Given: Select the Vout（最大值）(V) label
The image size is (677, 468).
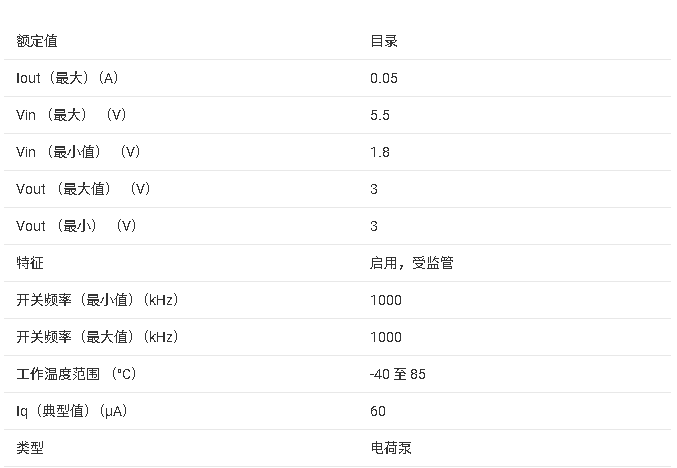Looking at the screenshot, I should coord(83,189).
